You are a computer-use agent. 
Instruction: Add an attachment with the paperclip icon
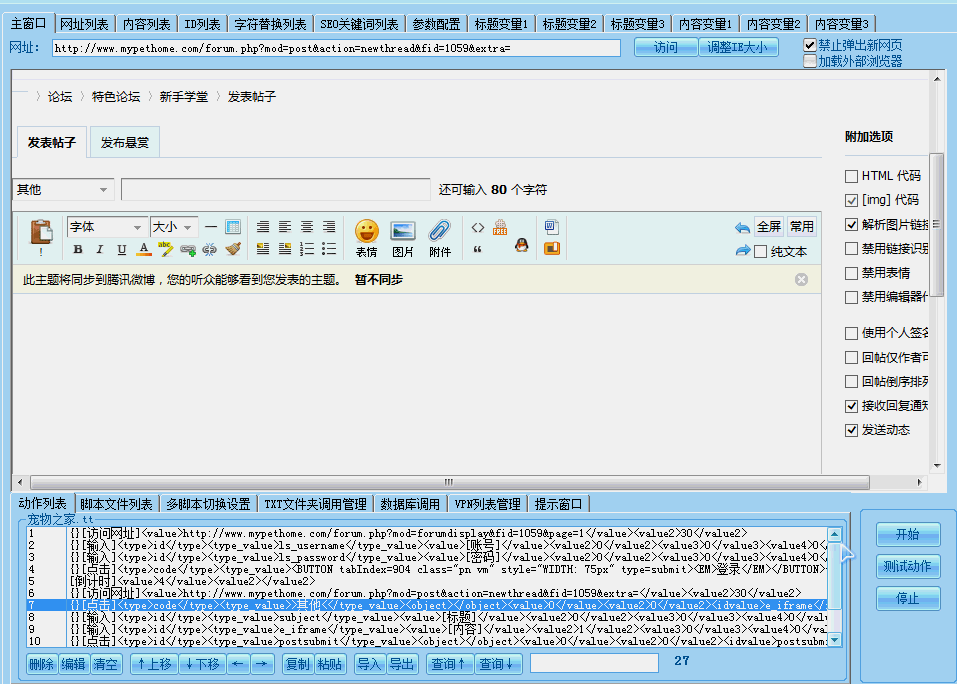tap(439, 232)
